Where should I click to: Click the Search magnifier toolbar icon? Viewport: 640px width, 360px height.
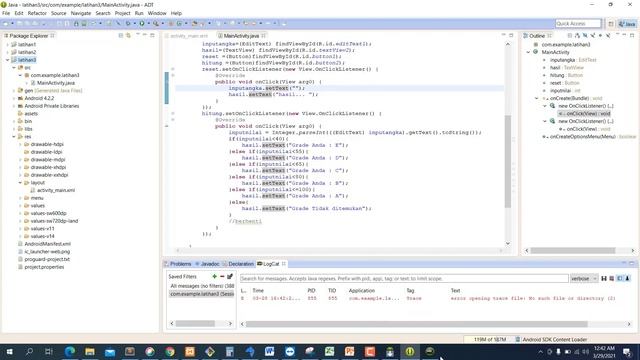pyautogui.click(x=156, y=24)
